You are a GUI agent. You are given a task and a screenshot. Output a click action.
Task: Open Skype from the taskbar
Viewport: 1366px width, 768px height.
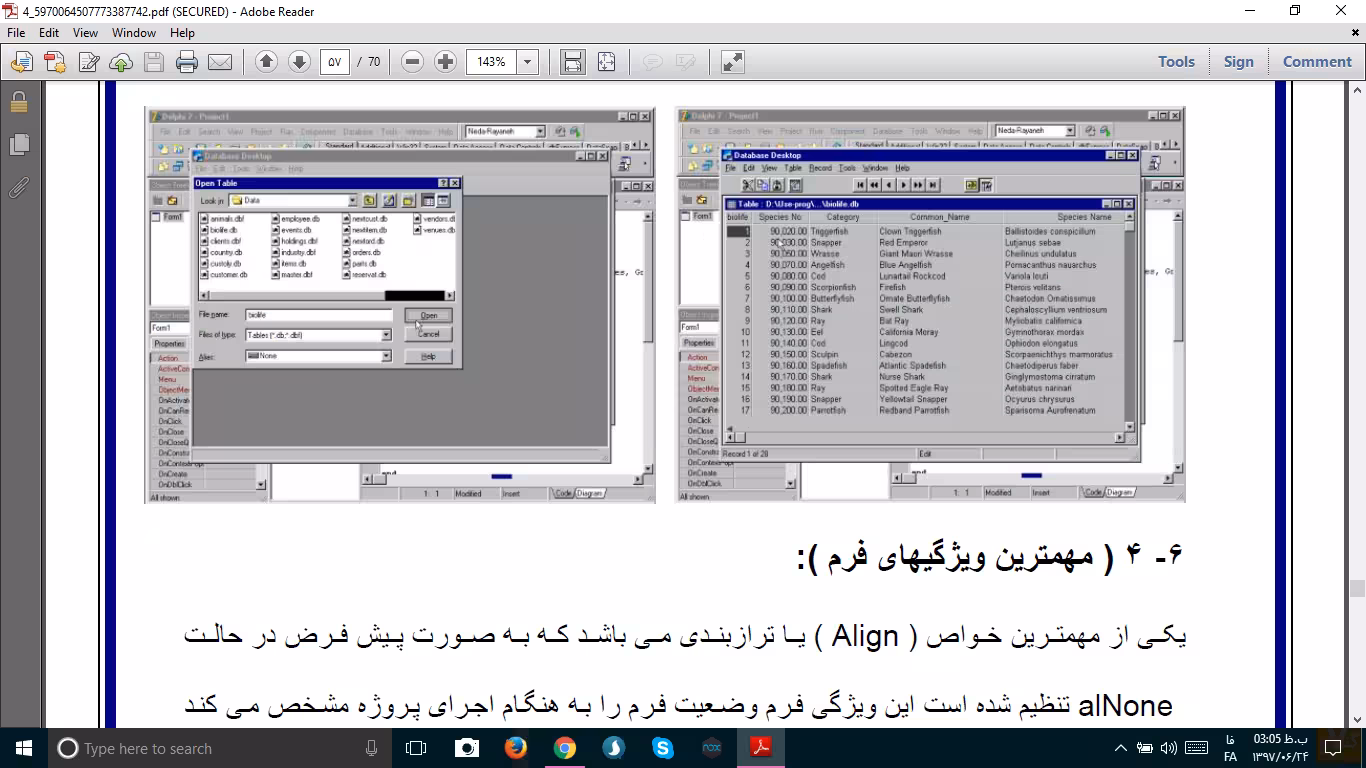(662, 748)
